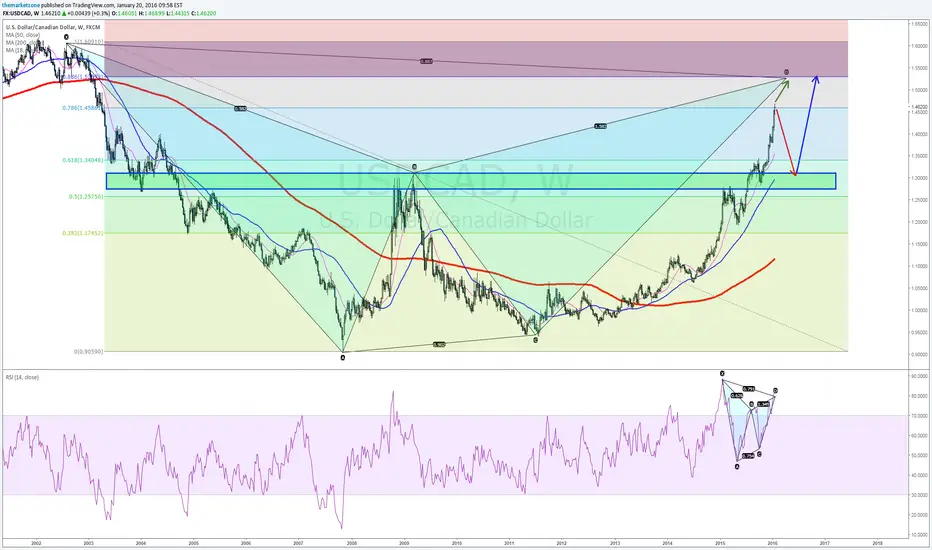The height and width of the screenshot is (550, 932).
Task: Select the C point of the price harmonic pattern
Action: tap(536, 340)
